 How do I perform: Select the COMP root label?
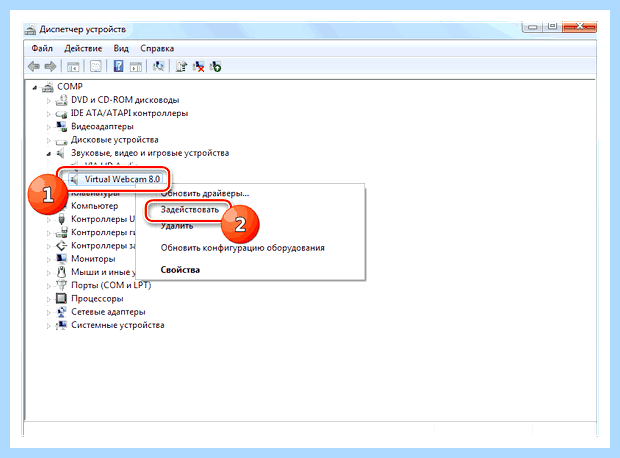tap(70, 87)
